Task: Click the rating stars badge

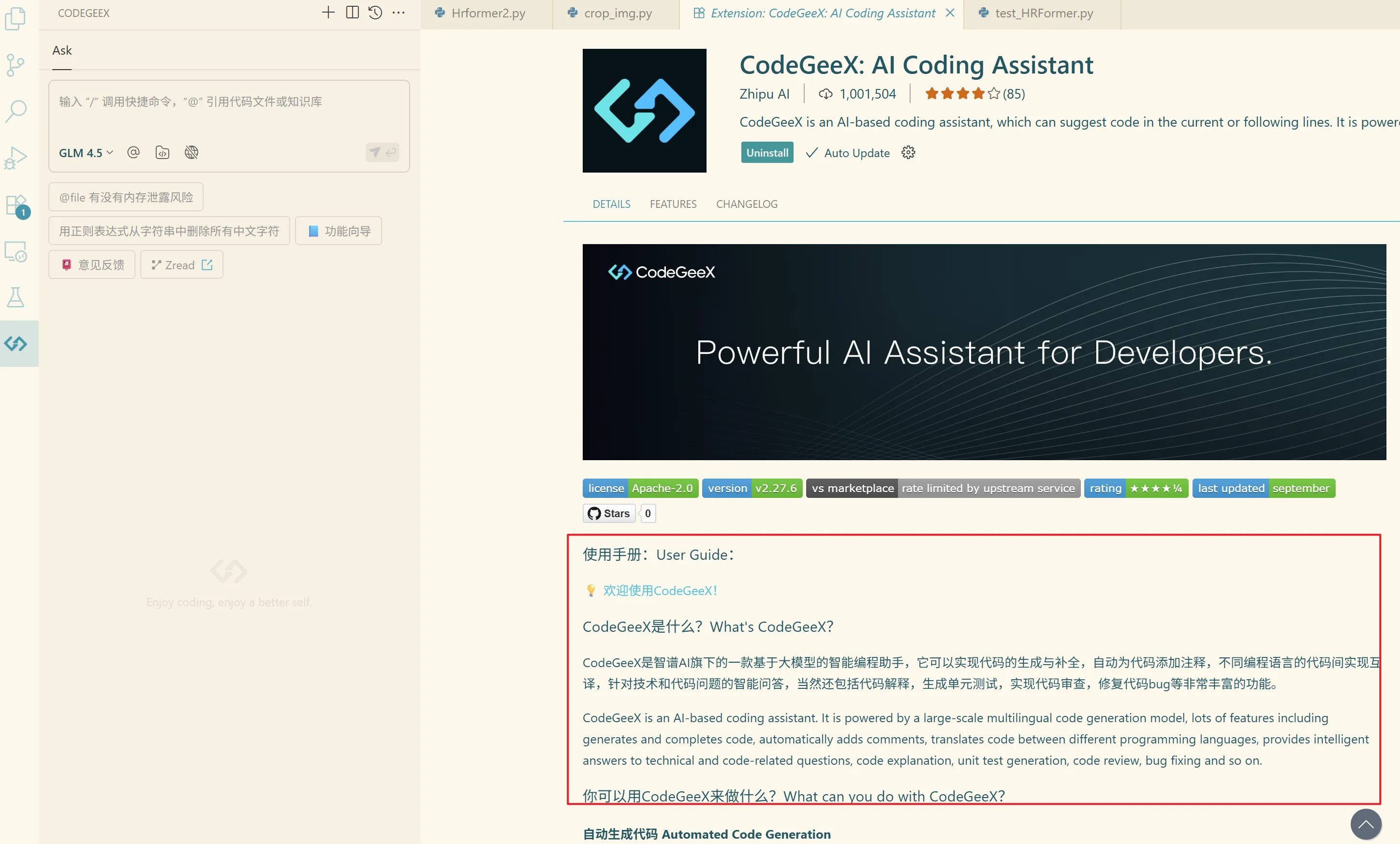Action: point(1136,488)
